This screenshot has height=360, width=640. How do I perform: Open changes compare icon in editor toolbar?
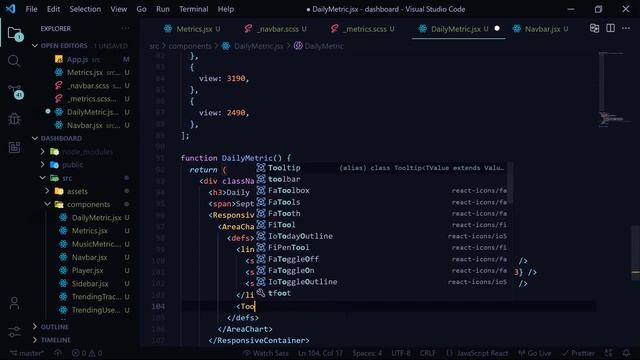tap(594, 28)
